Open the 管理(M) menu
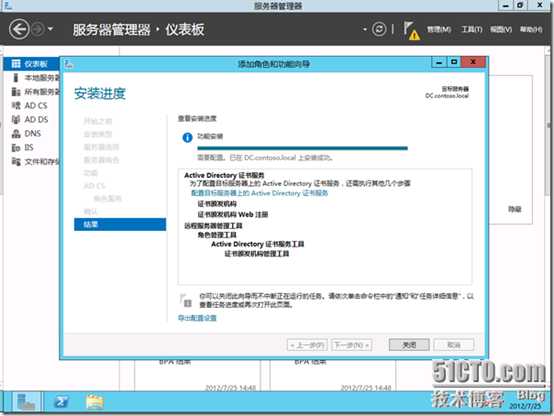 point(439,29)
